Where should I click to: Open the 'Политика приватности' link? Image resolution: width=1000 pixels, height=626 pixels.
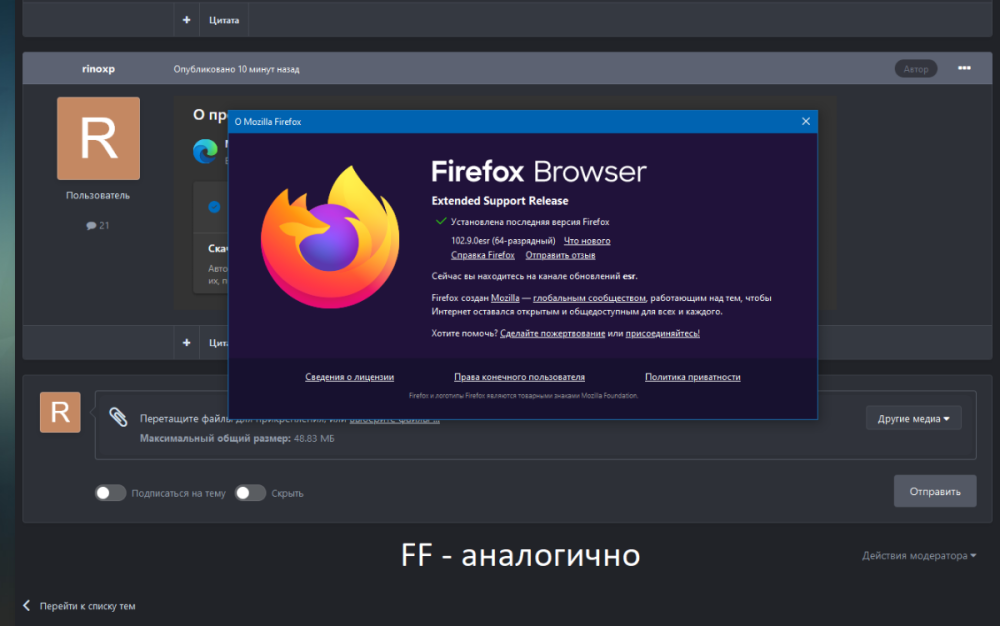pyautogui.click(x=692, y=377)
